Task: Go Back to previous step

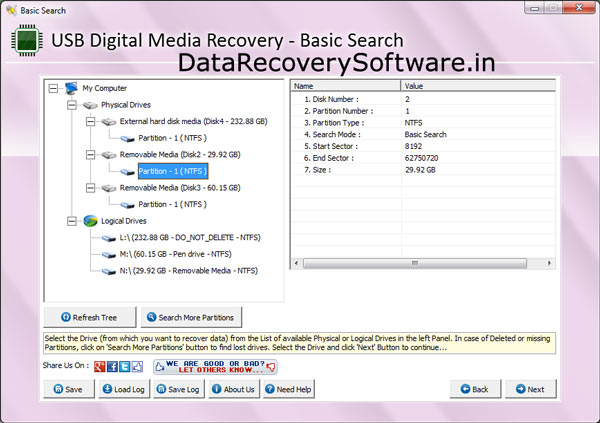Action: 475,389
